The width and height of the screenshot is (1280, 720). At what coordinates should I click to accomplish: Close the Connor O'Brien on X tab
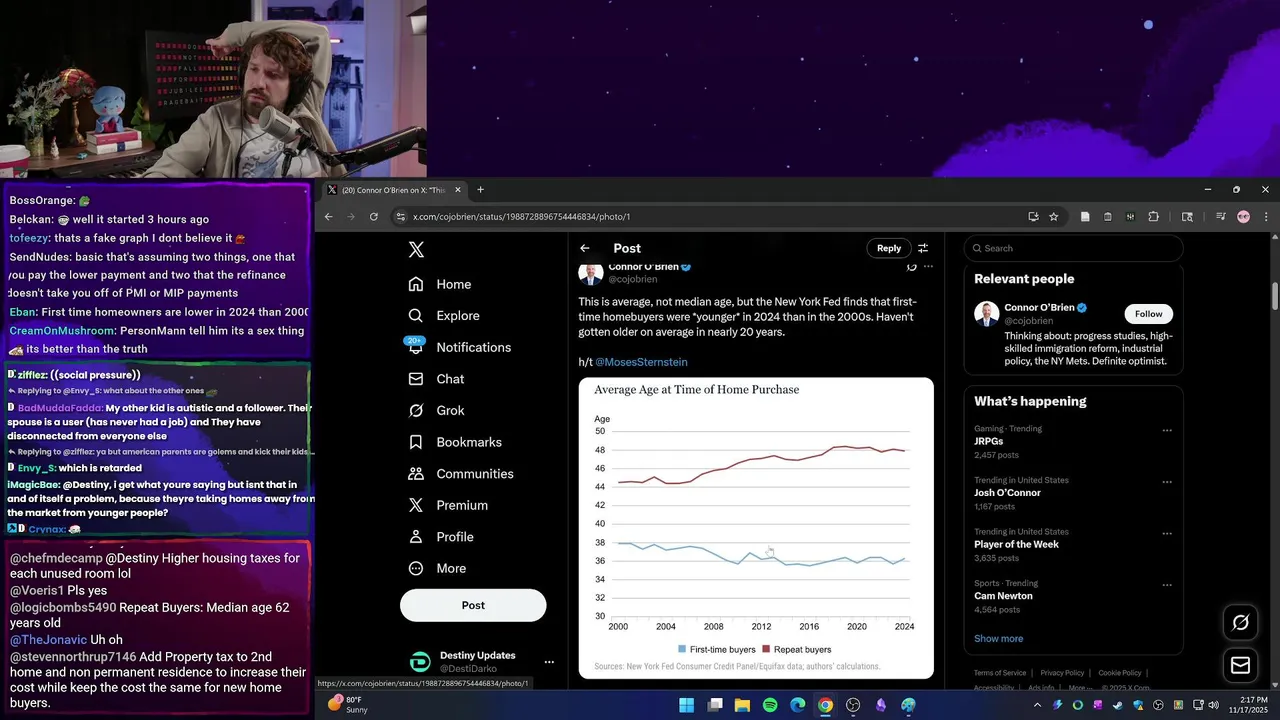click(458, 189)
